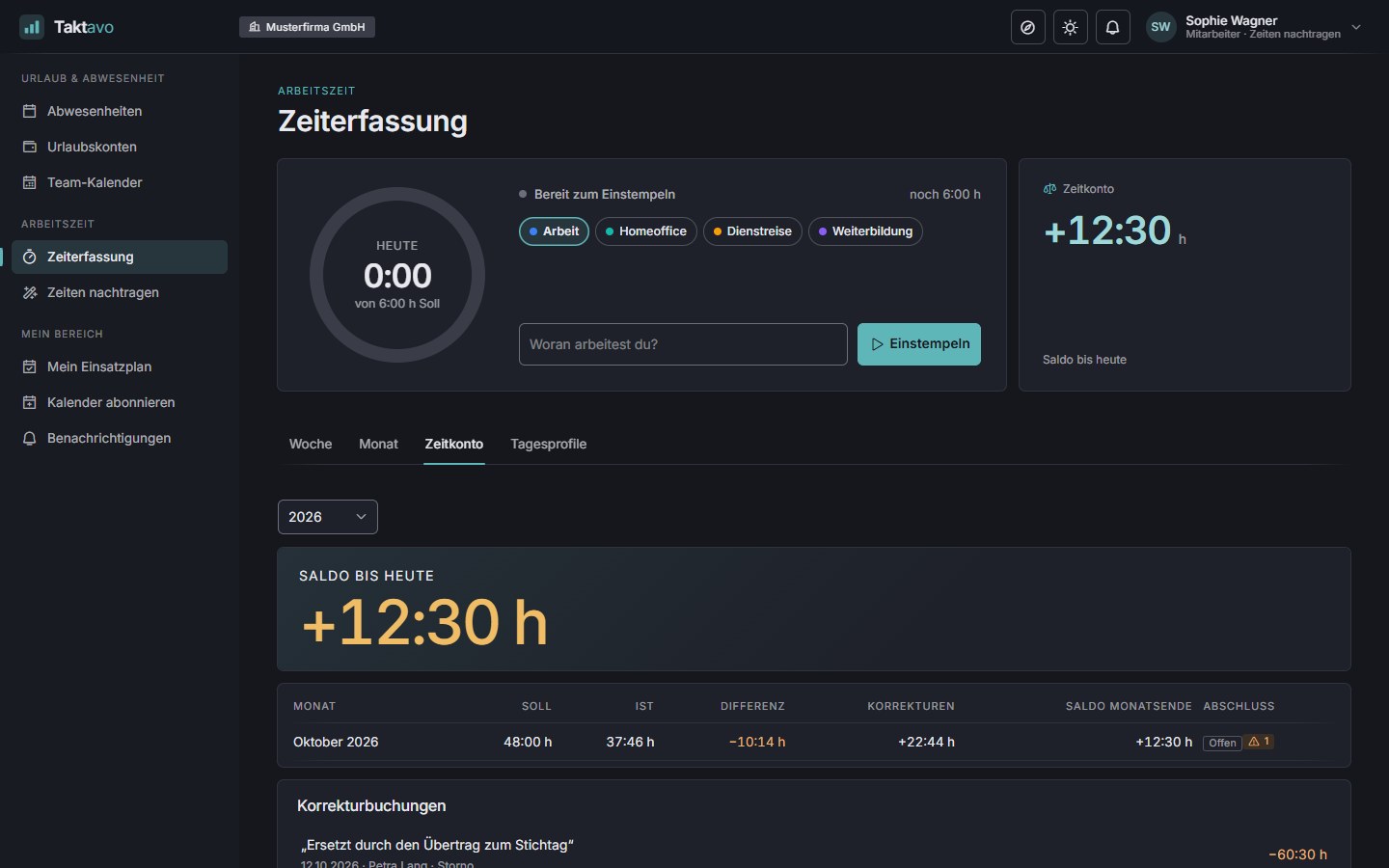Select the Arbeit activity chip
The height and width of the screenshot is (868, 1389).
click(554, 231)
